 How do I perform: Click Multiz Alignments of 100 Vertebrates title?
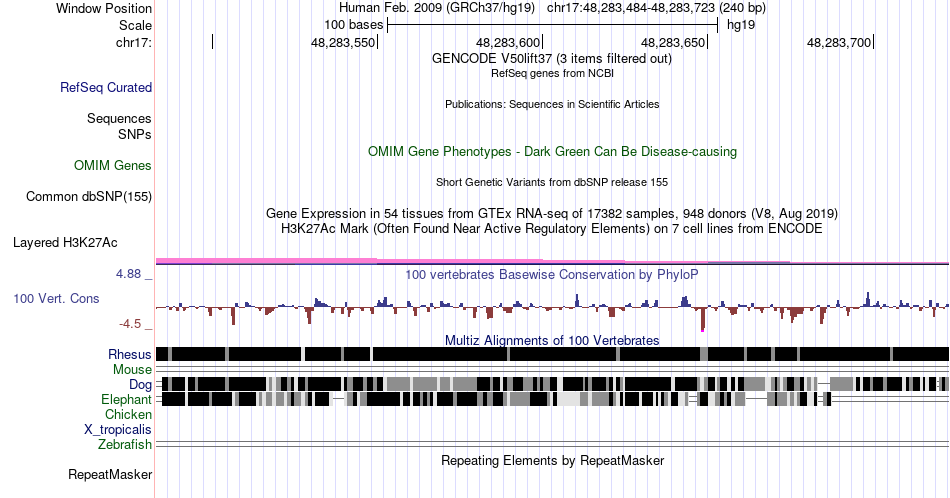click(552, 340)
